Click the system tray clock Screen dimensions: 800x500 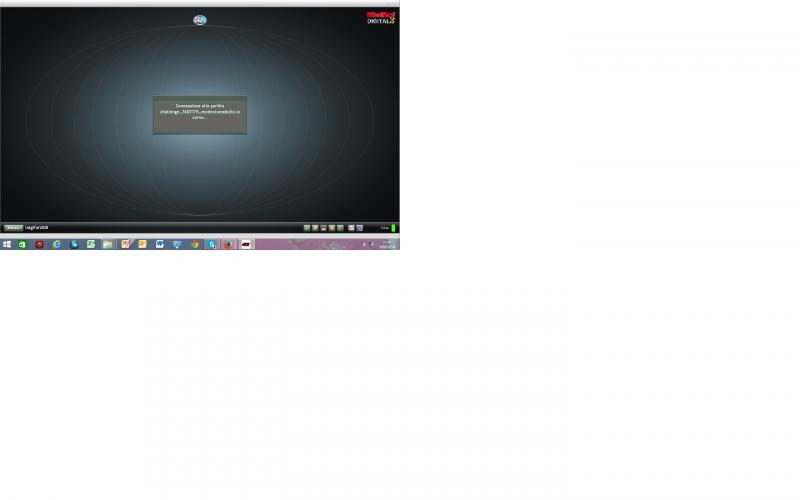coord(388,244)
